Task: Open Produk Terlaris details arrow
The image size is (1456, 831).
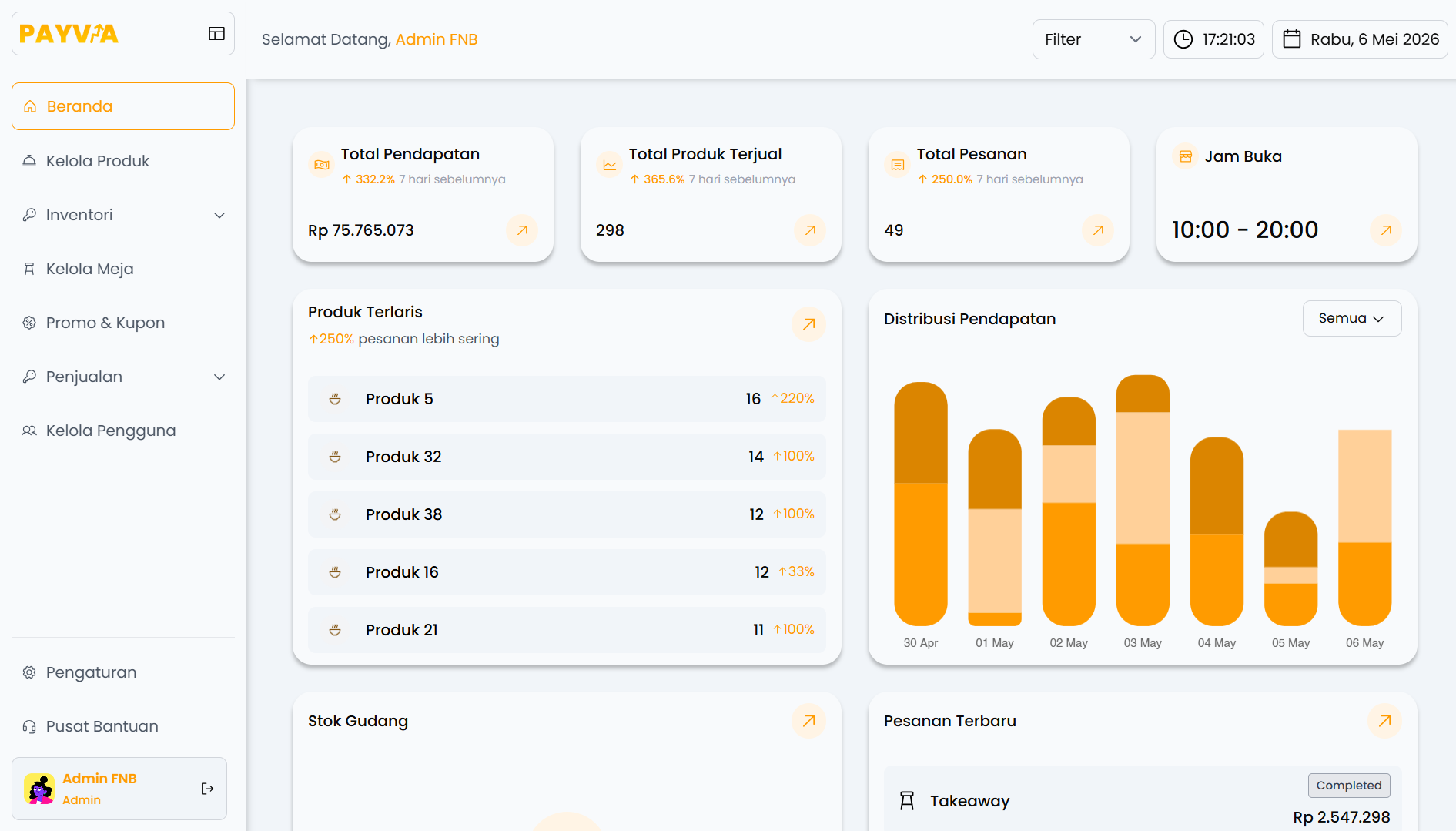Action: [x=808, y=324]
